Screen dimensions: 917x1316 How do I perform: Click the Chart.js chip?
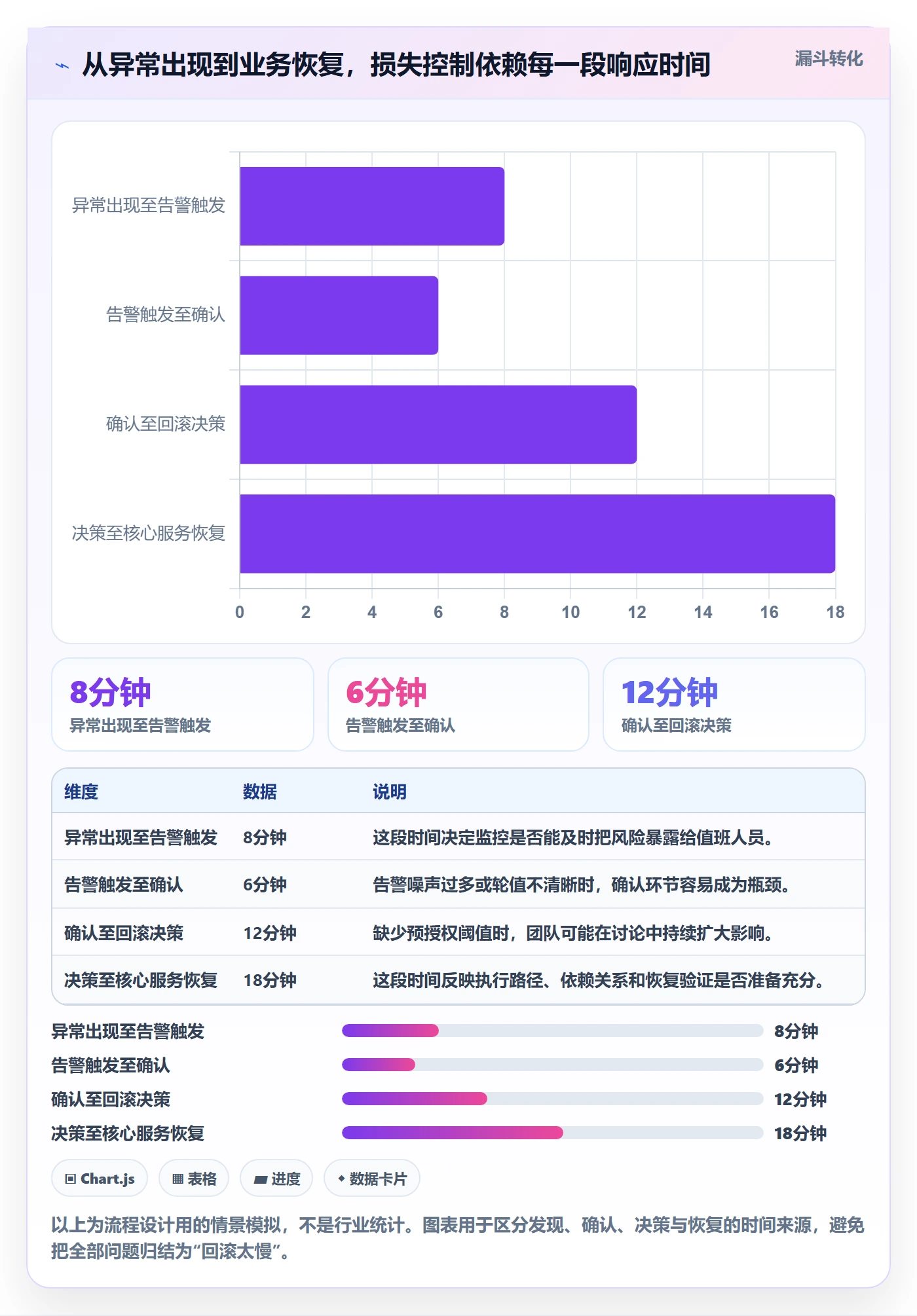(100, 1179)
